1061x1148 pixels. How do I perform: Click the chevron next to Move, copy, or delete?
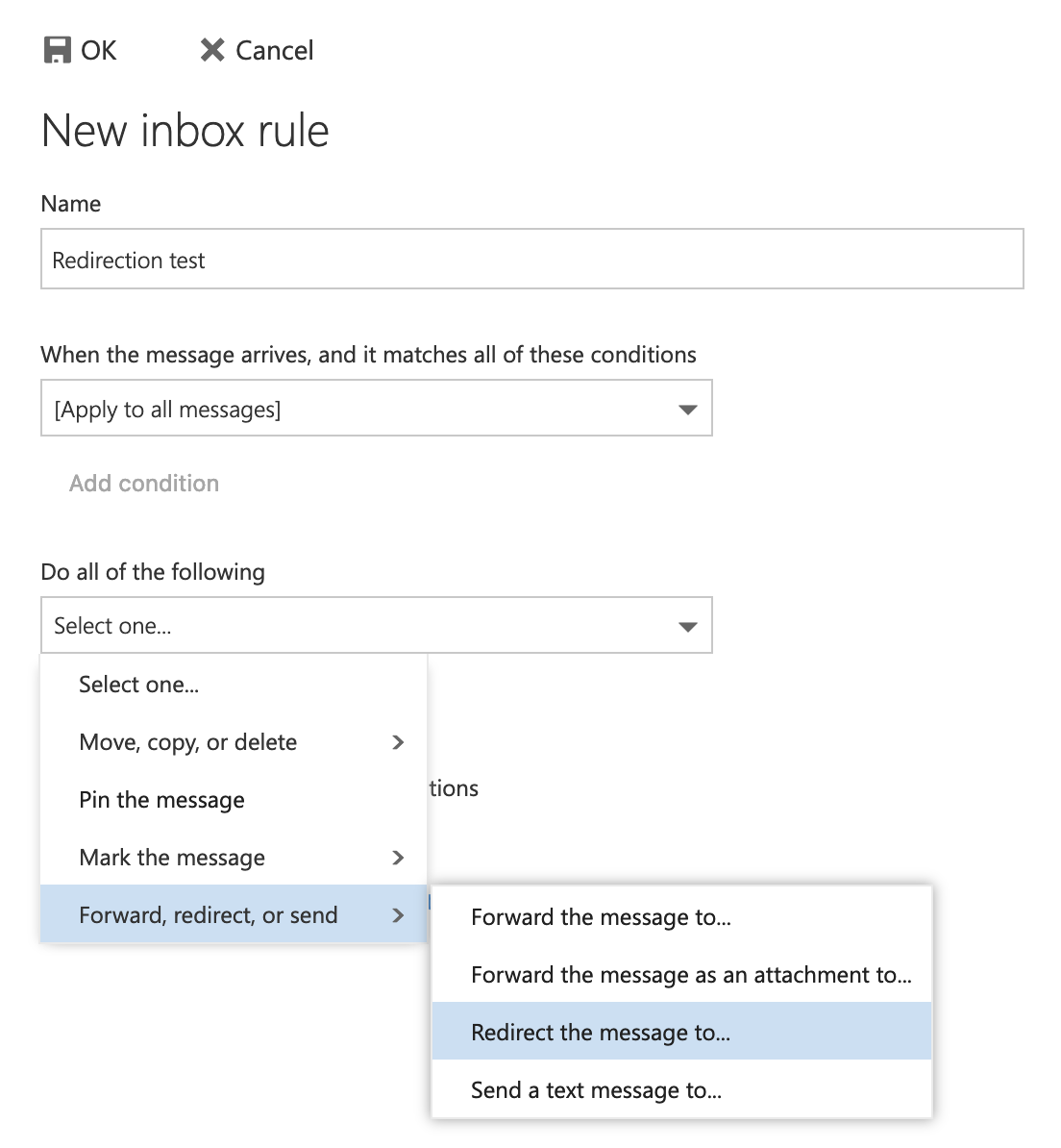point(398,742)
